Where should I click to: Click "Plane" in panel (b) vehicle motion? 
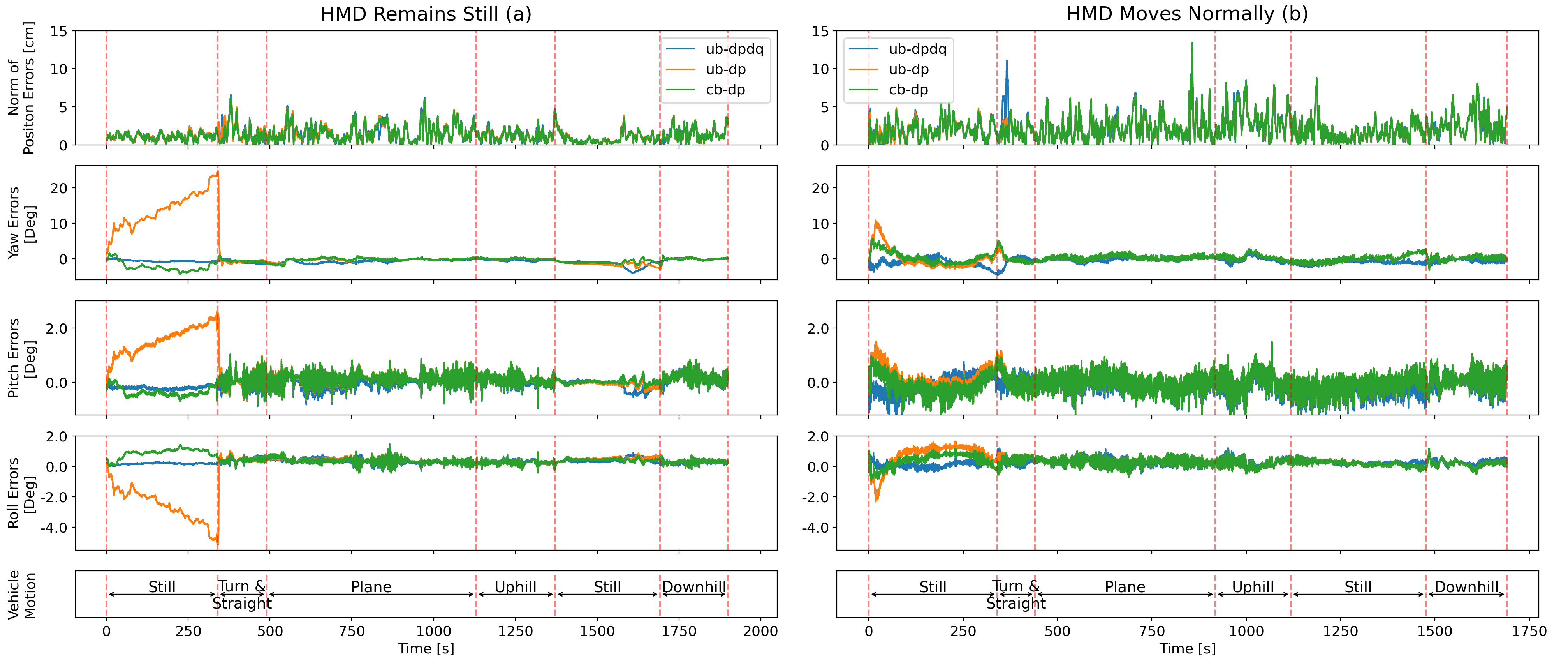pos(1125,587)
